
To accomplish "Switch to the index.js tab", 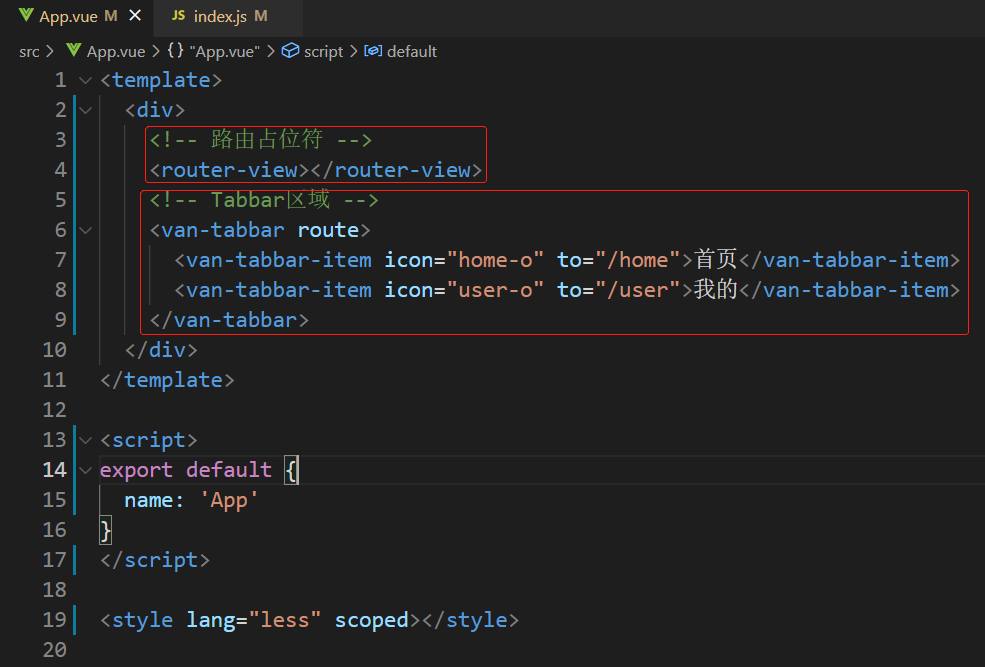I will click(x=219, y=16).
